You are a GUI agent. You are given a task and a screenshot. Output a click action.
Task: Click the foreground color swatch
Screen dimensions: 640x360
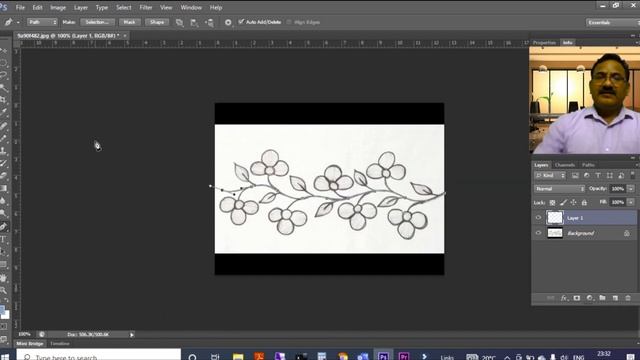(1, 309)
